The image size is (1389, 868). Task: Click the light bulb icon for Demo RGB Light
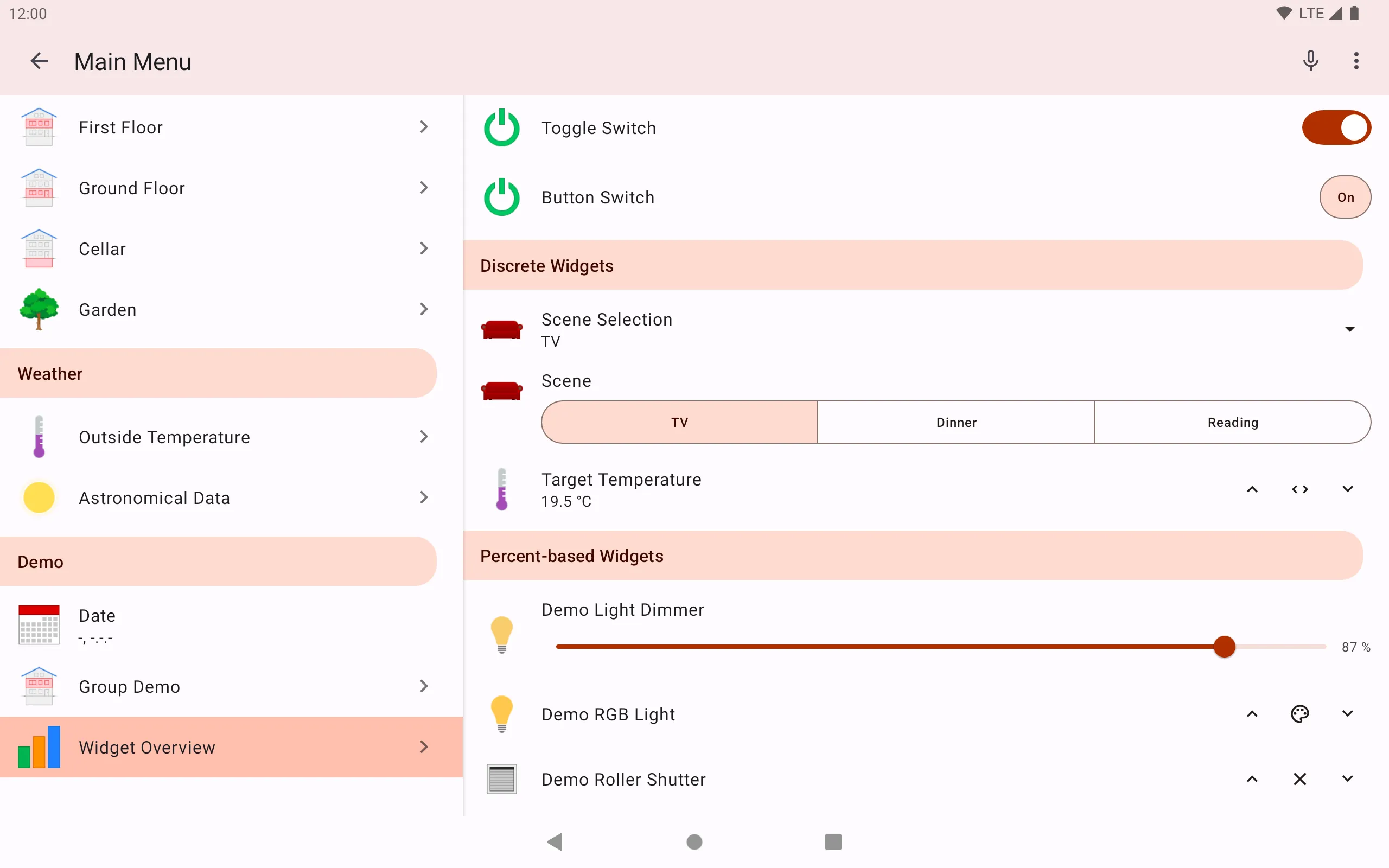[x=501, y=713]
